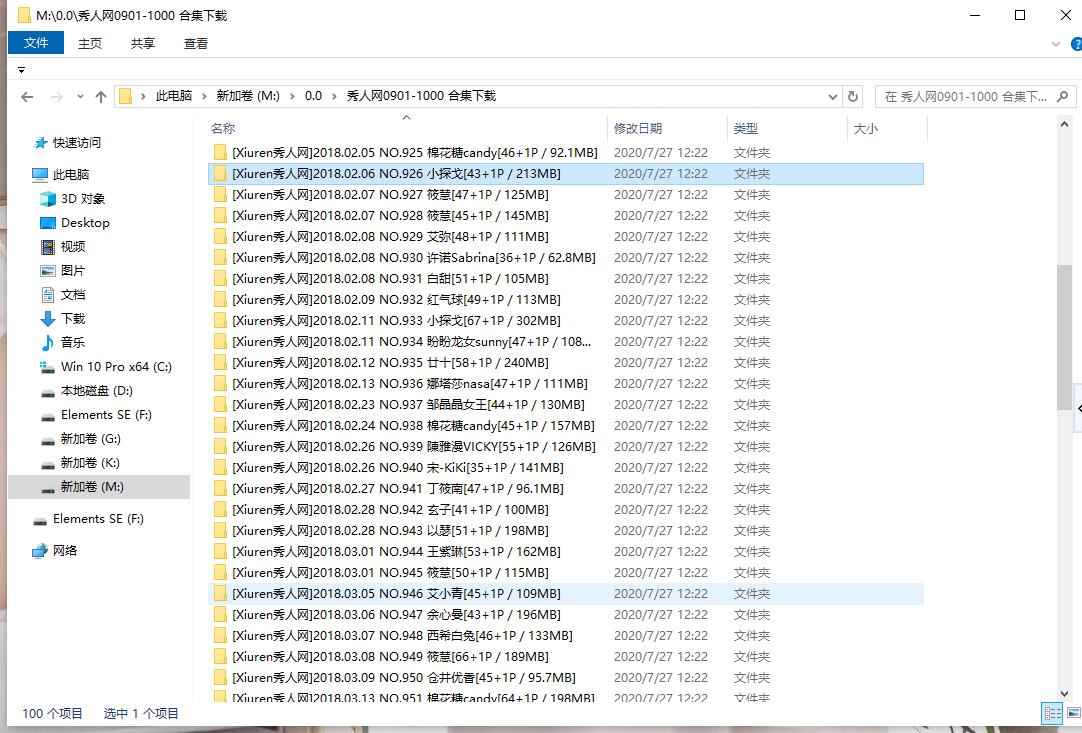This screenshot has height=733, width=1082.
Task: Click folder icon of NO.933 小探戈
Action: pos(220,321)
